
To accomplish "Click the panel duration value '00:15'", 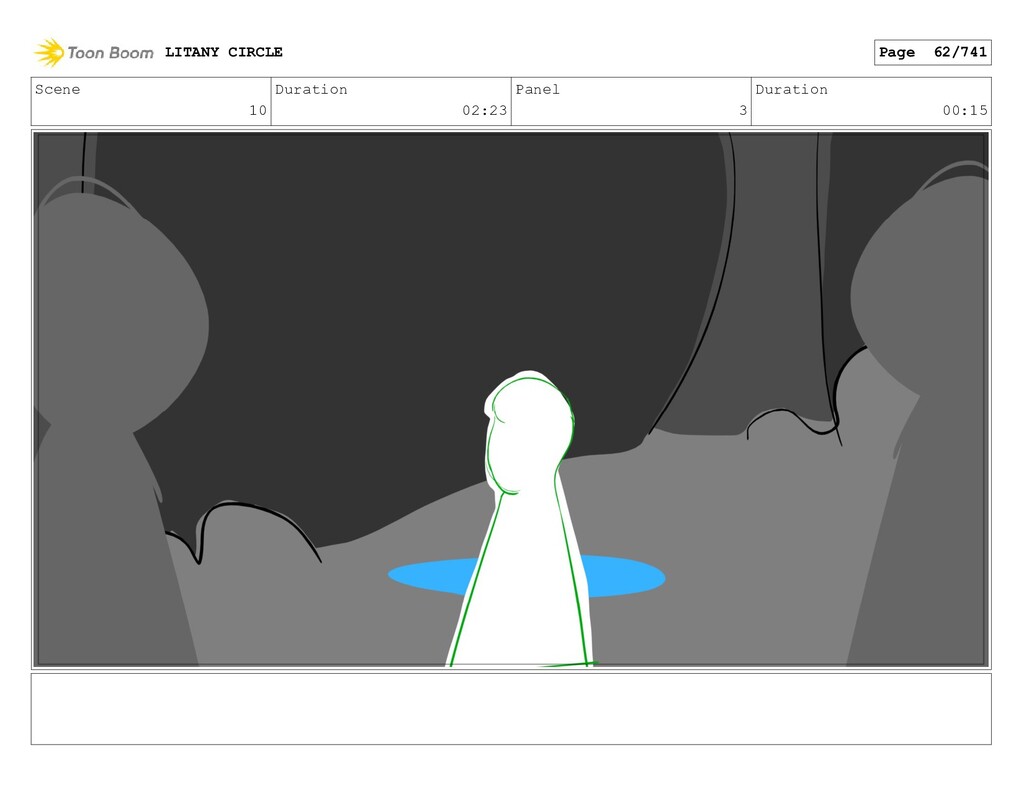I will tap(965, 110).
